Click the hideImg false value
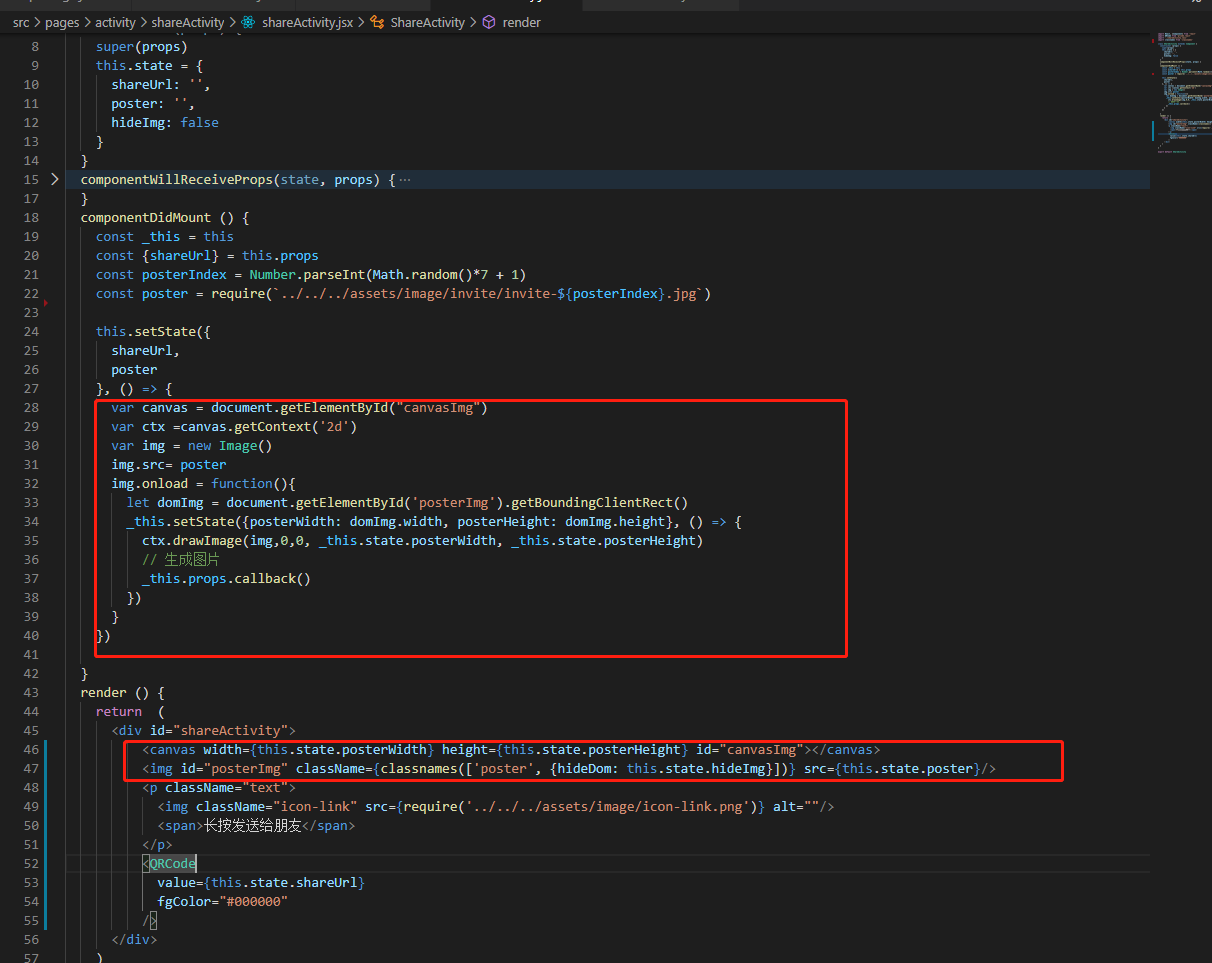Image resolution: width=1212 pixels, height=963 pixels. pyautogui.click(x=199, y=123)
